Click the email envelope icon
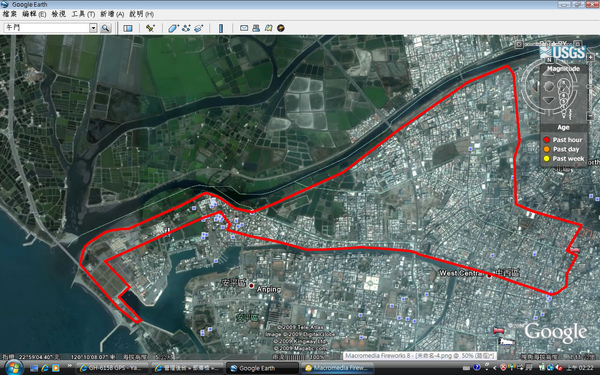The image size is (600, 375). (x=244, y=28)
